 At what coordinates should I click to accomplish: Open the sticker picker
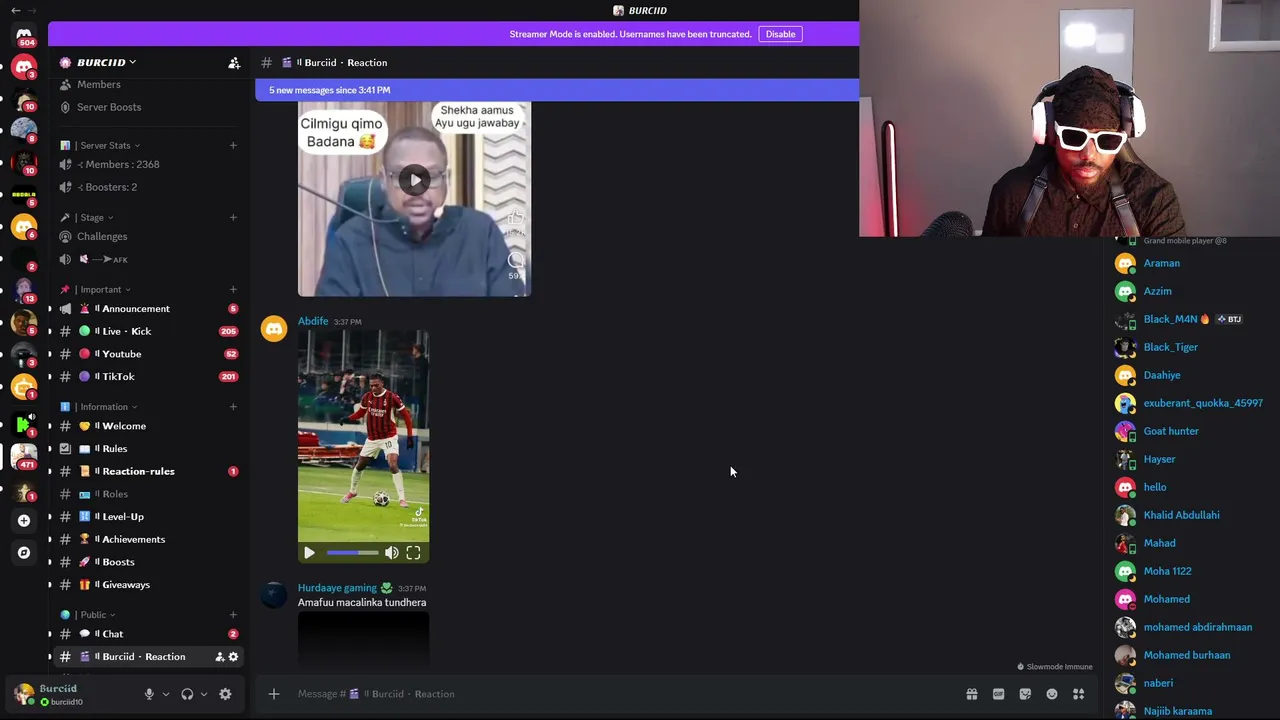pos(1025,694)
